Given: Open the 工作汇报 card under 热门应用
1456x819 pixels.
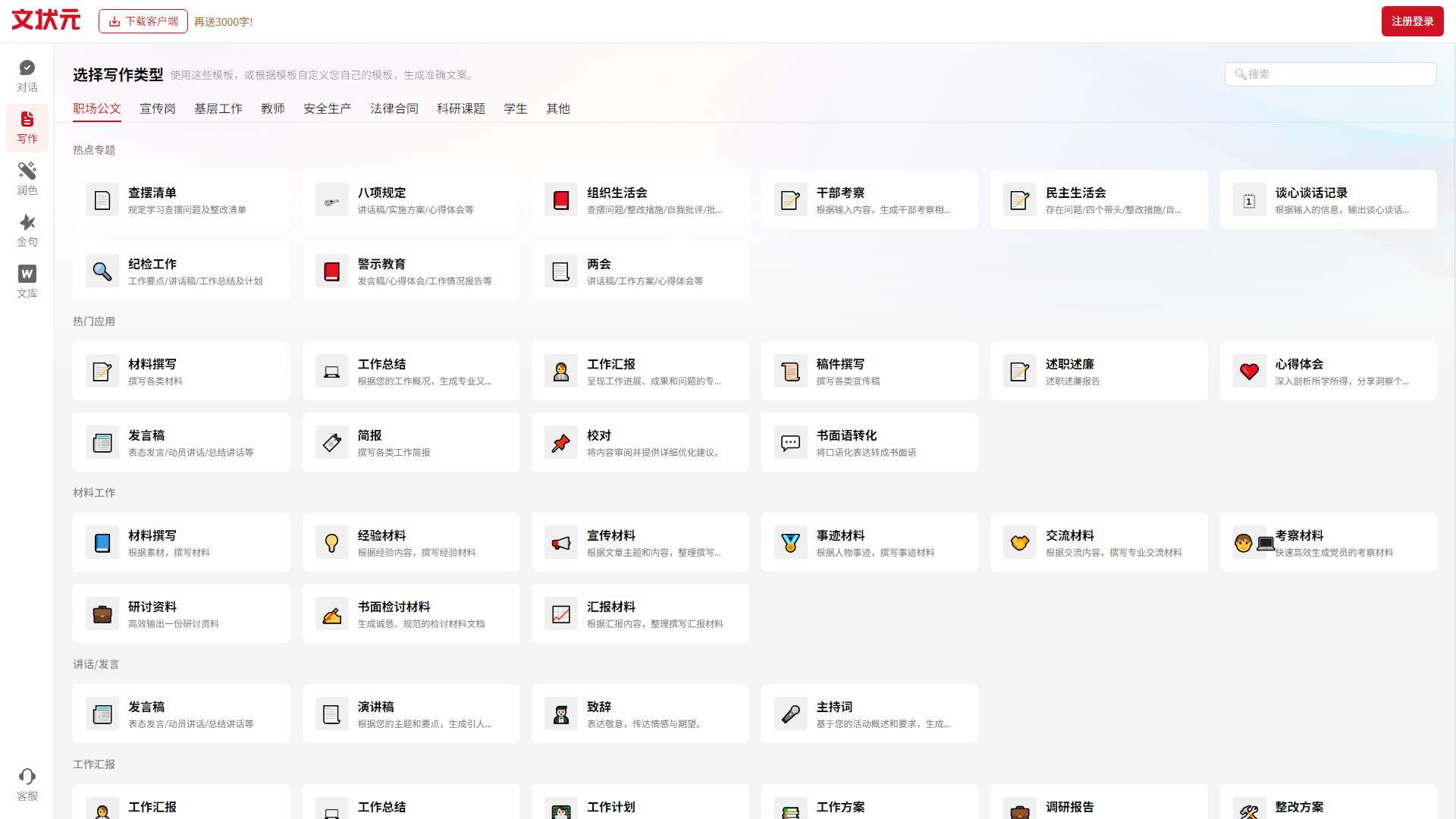Looking at the screenshot, I should click(640, 372).
